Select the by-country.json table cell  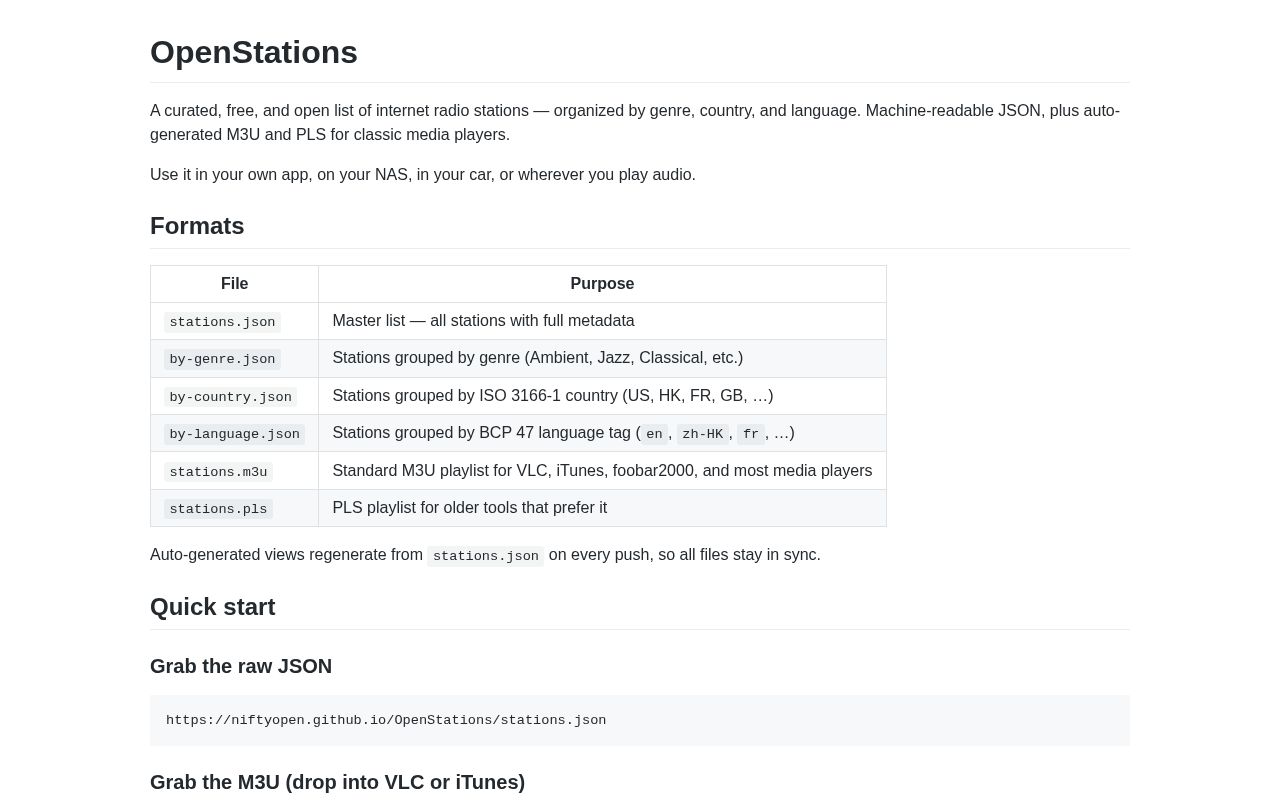point(234,396)
